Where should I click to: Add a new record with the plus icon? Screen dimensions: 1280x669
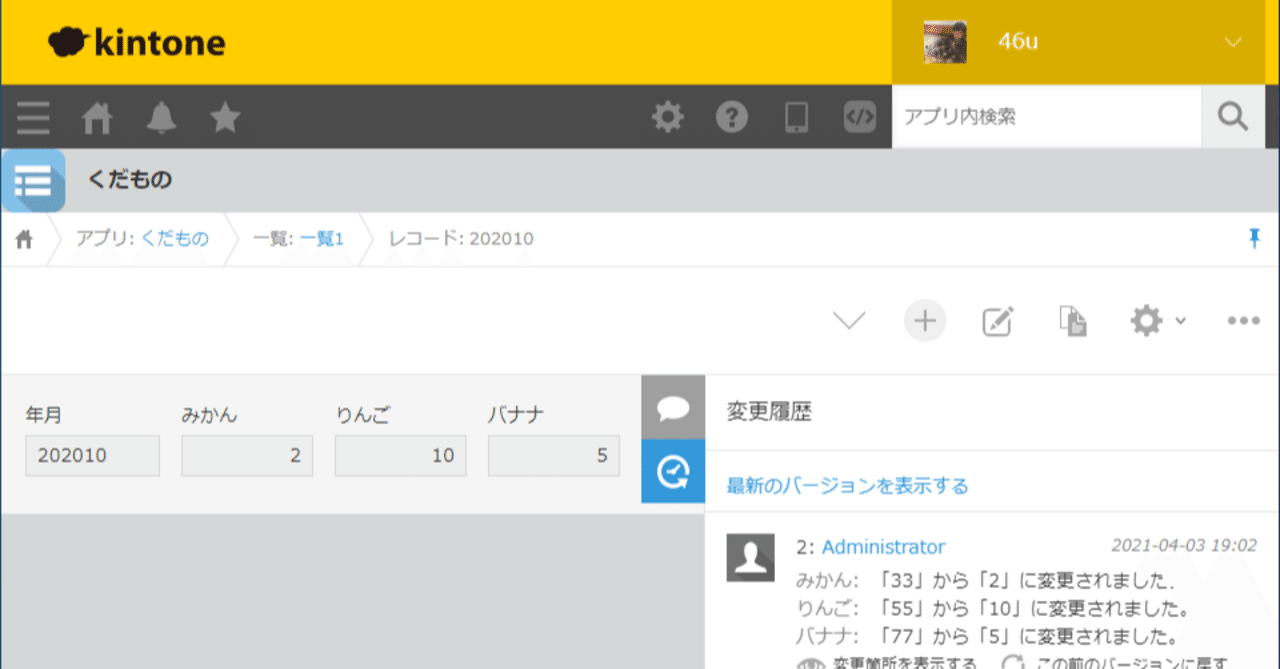pos(925,320)
